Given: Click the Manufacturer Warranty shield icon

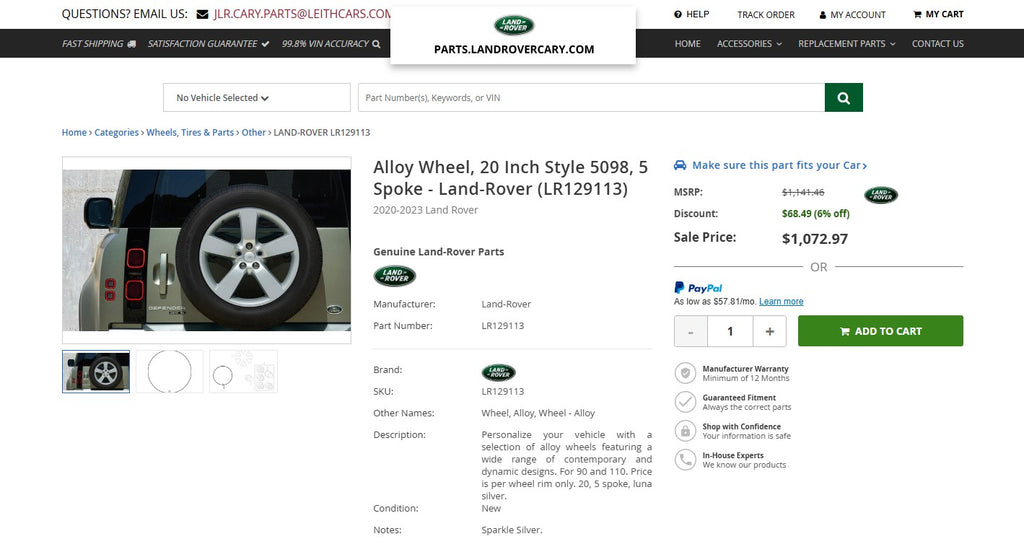Looking at the screenshot, I should pyautogui.click(x=685, y=374).
